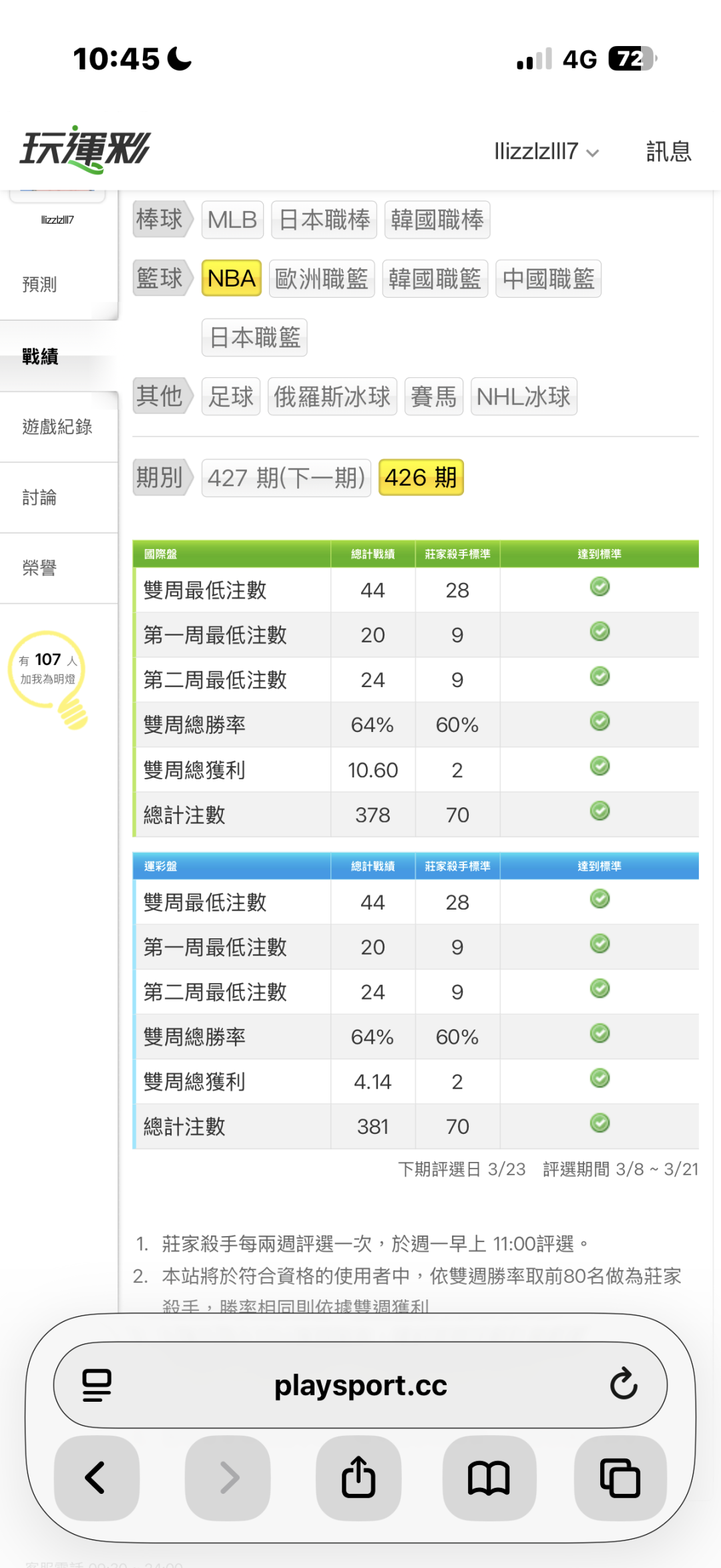Screen dimensions: 721x1568
Task: Tap the Safari back arrow button
Action: coord(96,1477)
